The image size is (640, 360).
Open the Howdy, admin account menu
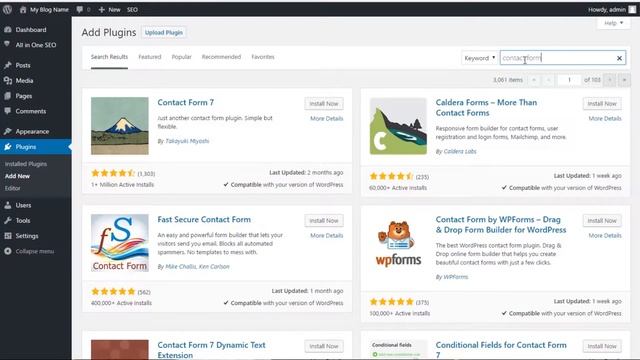(x=607, y=9)
